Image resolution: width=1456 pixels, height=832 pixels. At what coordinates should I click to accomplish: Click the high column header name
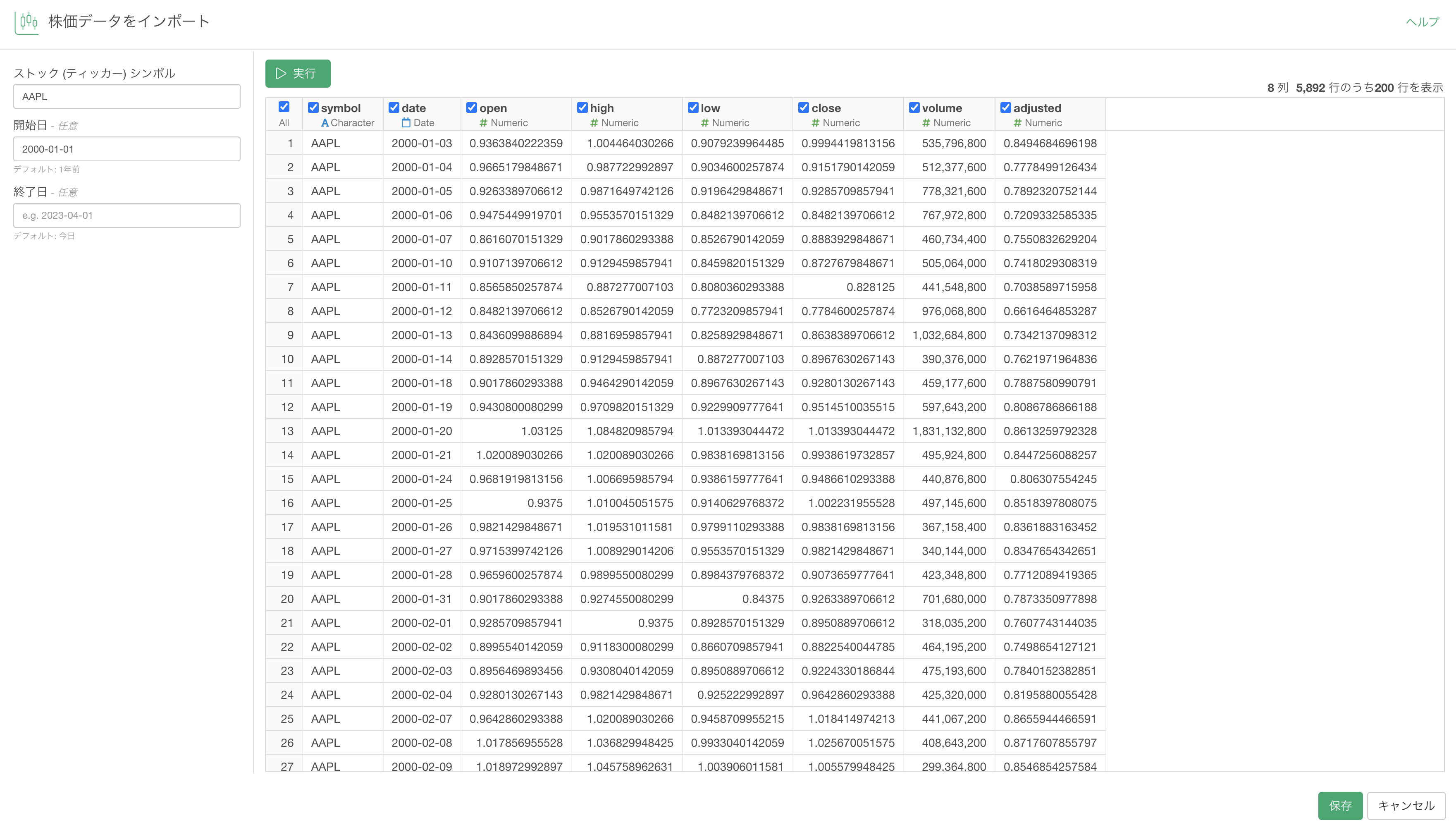[601, 108]
